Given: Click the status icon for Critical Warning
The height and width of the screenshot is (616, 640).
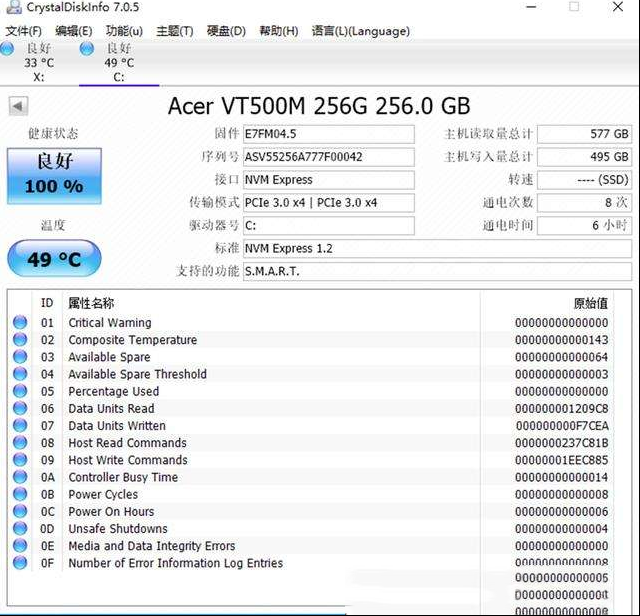Looking at the screenshot, I should (x=20, y=322).
